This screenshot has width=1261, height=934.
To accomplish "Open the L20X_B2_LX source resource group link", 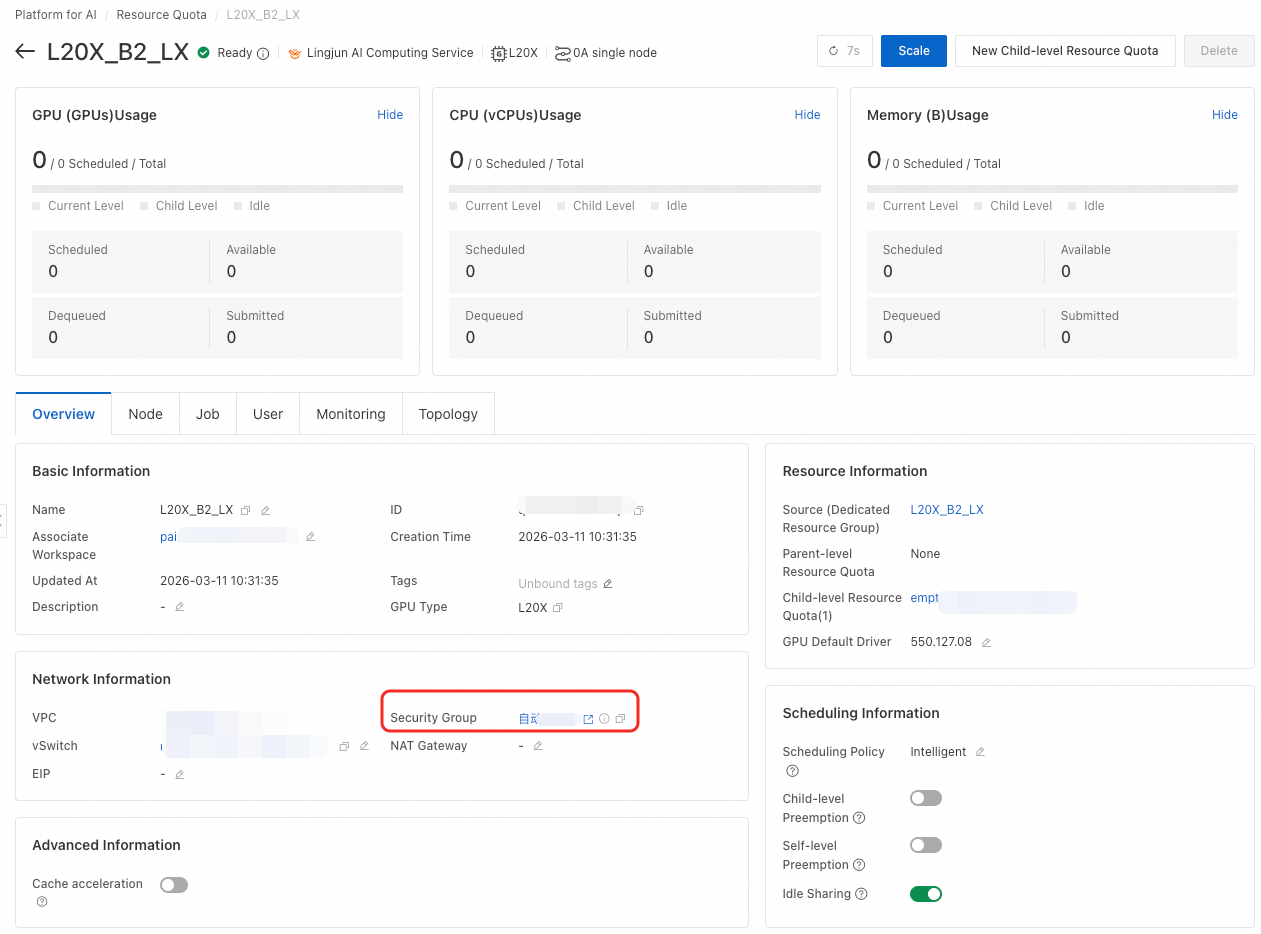I will pyautogui.click(x=946, y=510).
